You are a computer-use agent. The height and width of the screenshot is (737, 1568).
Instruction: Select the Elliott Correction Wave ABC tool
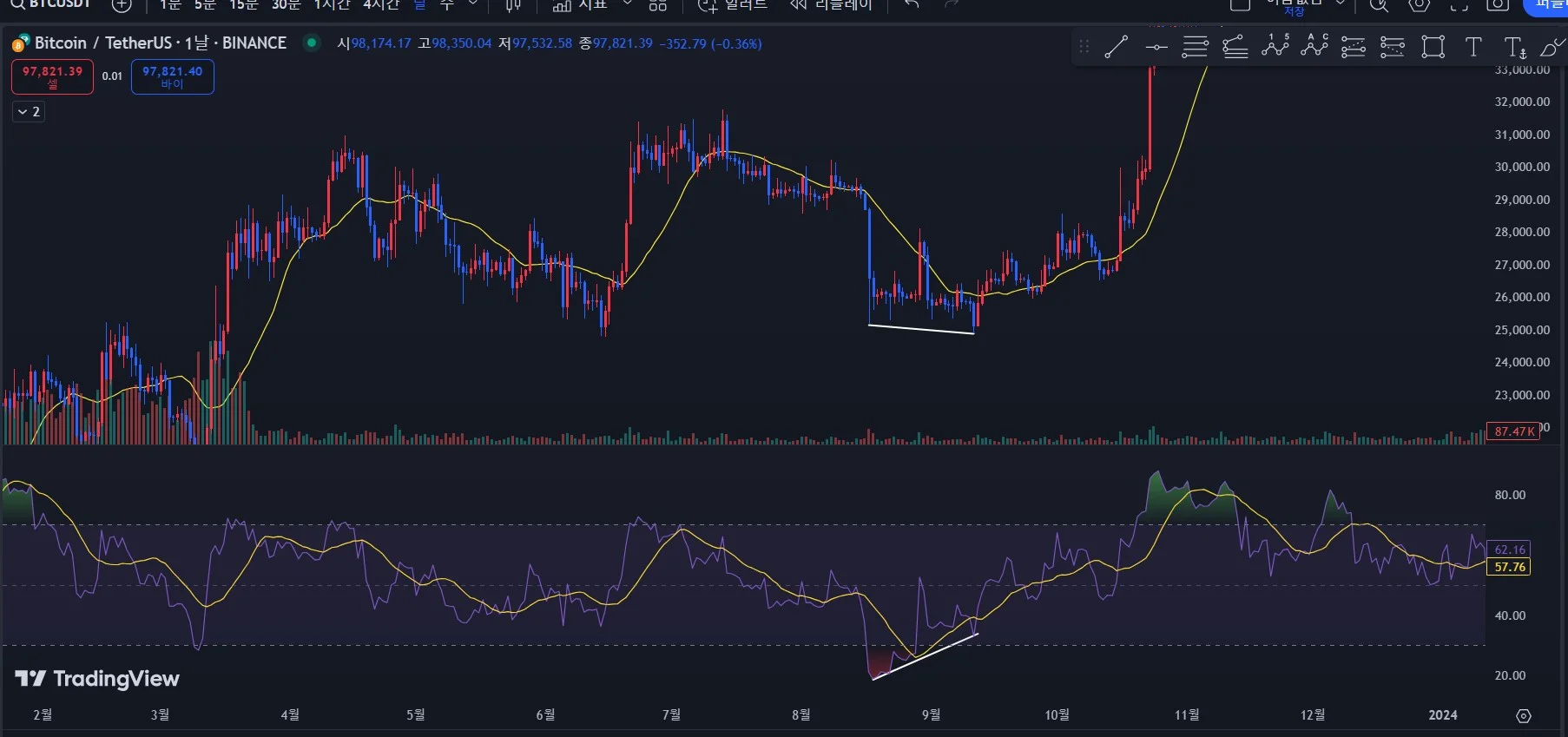click(x=1314, y=47)
